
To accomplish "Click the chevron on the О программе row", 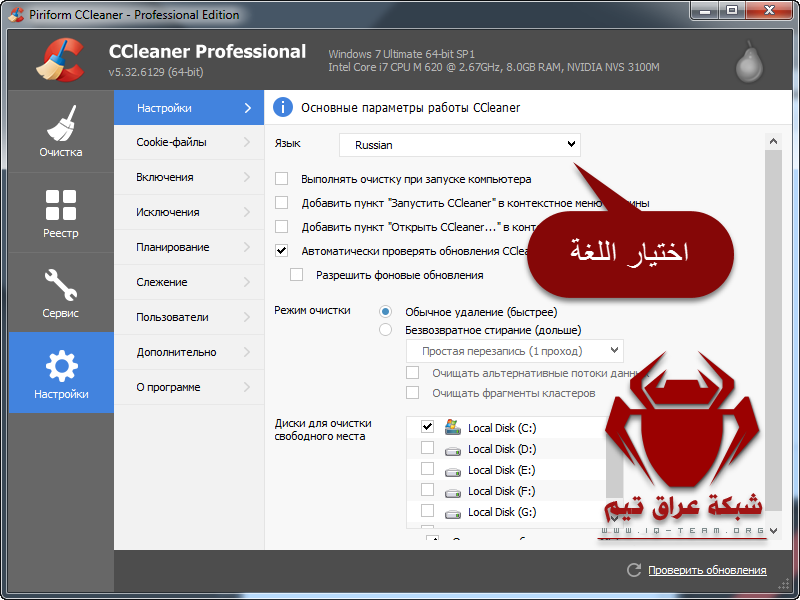I will point(247,387).
